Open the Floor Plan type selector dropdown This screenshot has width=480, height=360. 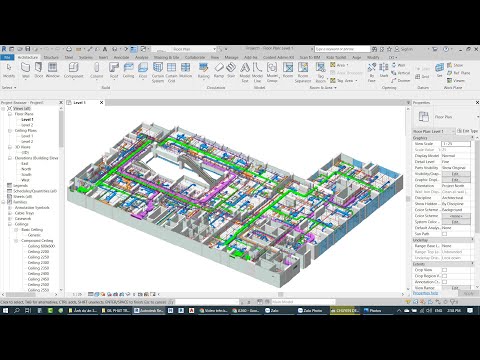click(x=477, y=117)
